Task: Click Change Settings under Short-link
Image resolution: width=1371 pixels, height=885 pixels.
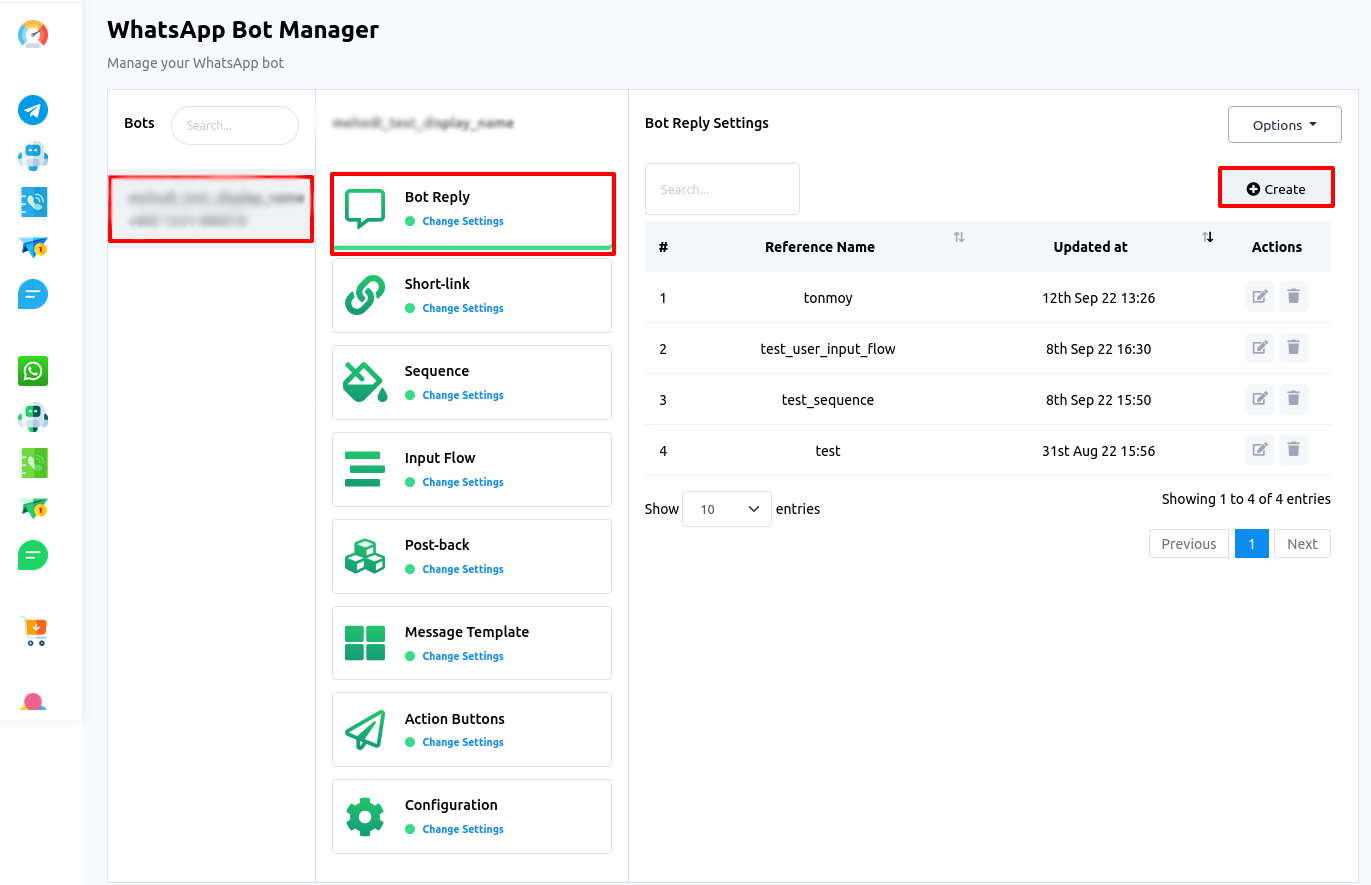Action: (463, 308)
